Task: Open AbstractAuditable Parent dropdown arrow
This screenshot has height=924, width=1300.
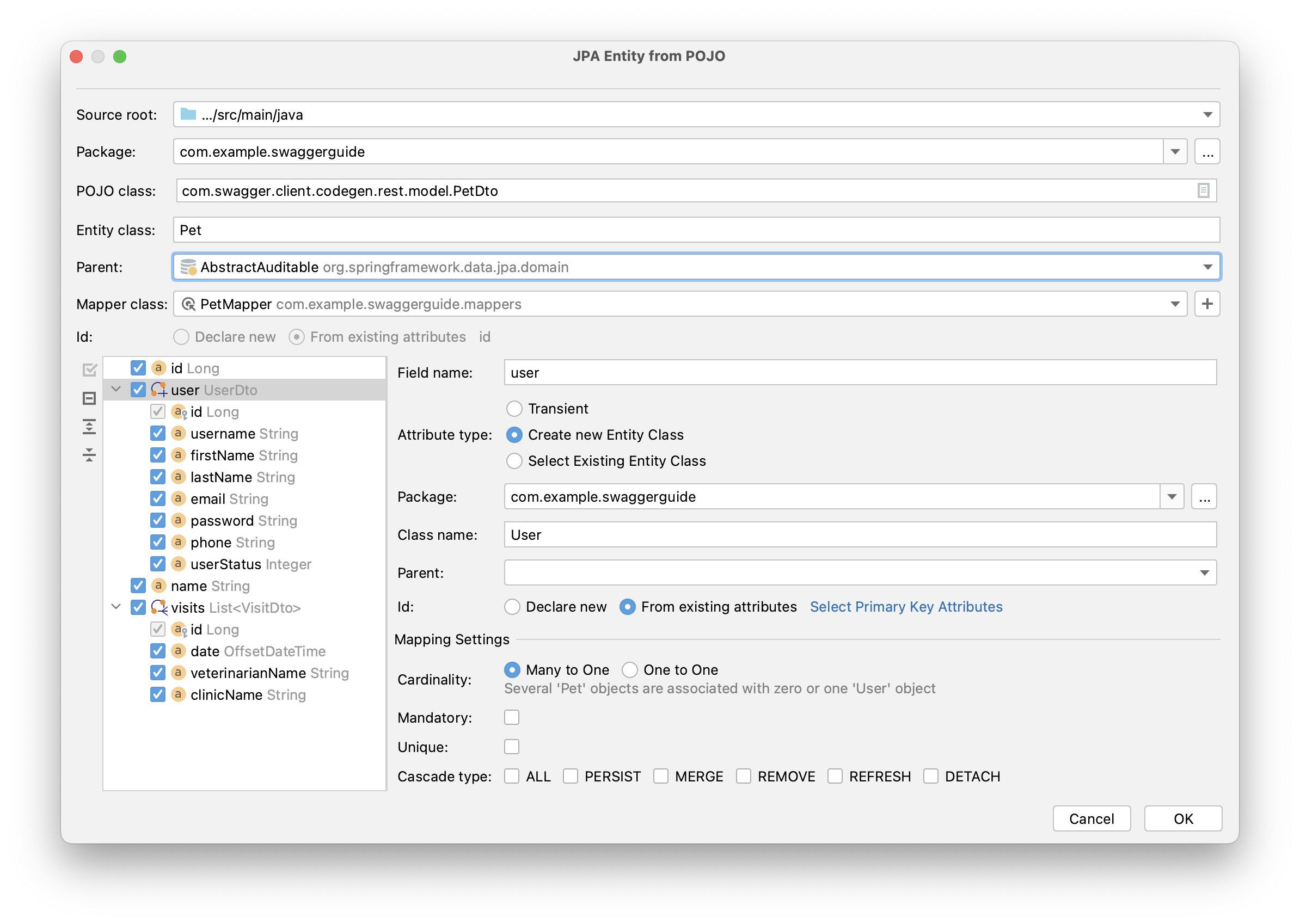Action: click(1207, 267)
